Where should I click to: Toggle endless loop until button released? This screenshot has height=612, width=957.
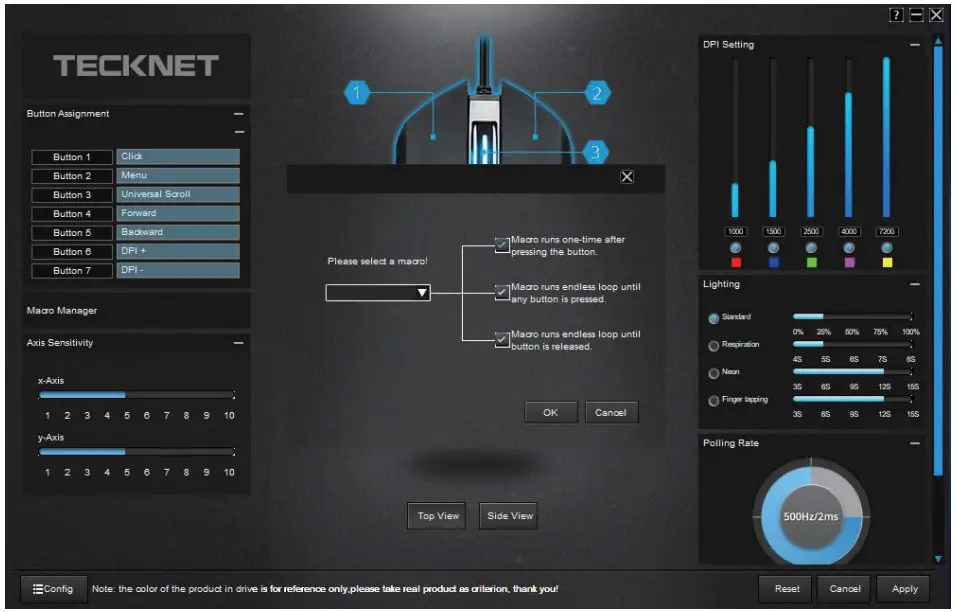coord(502,340)
